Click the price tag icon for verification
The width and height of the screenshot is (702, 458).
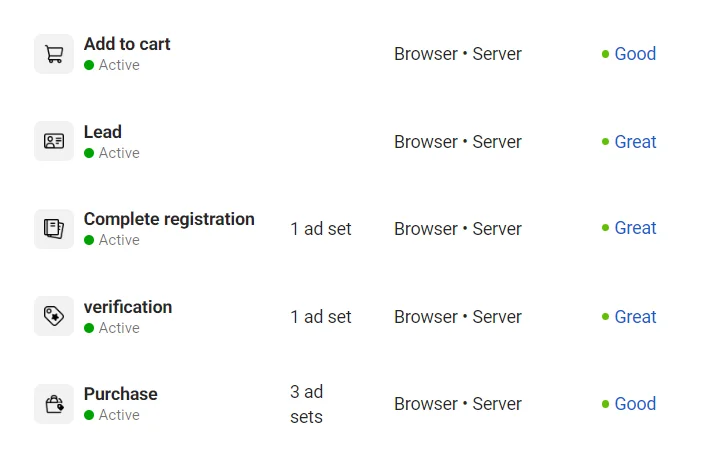(54, 316)
